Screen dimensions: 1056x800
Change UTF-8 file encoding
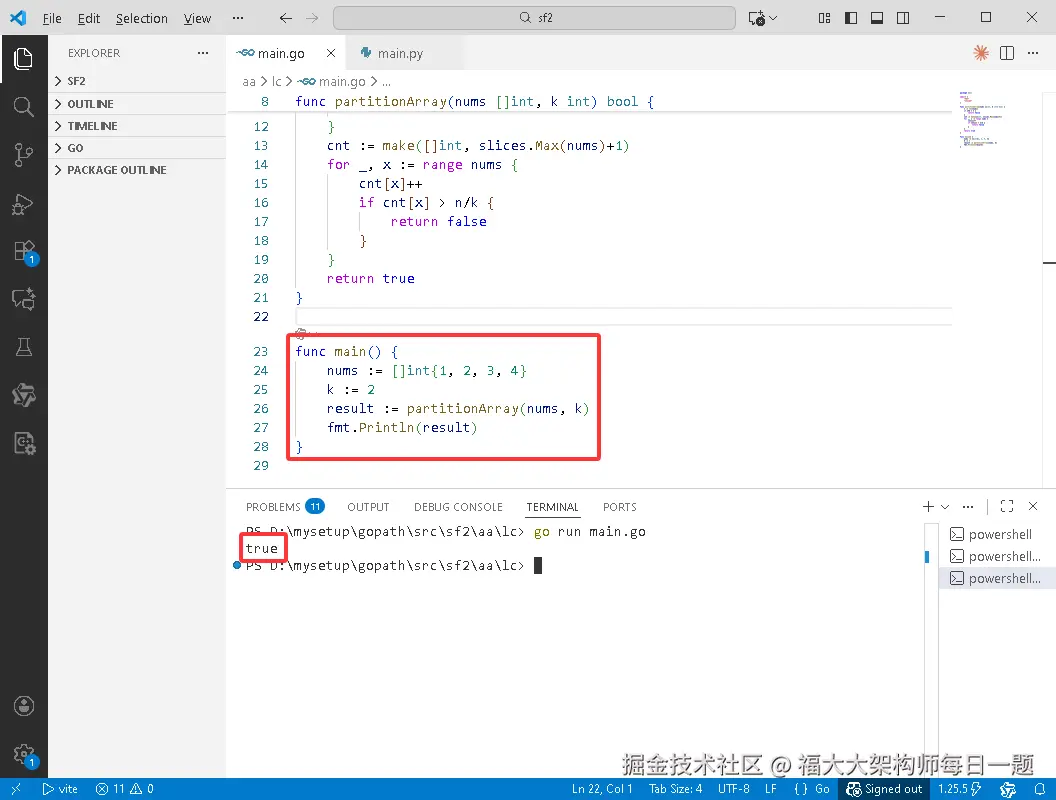(733, 789)
